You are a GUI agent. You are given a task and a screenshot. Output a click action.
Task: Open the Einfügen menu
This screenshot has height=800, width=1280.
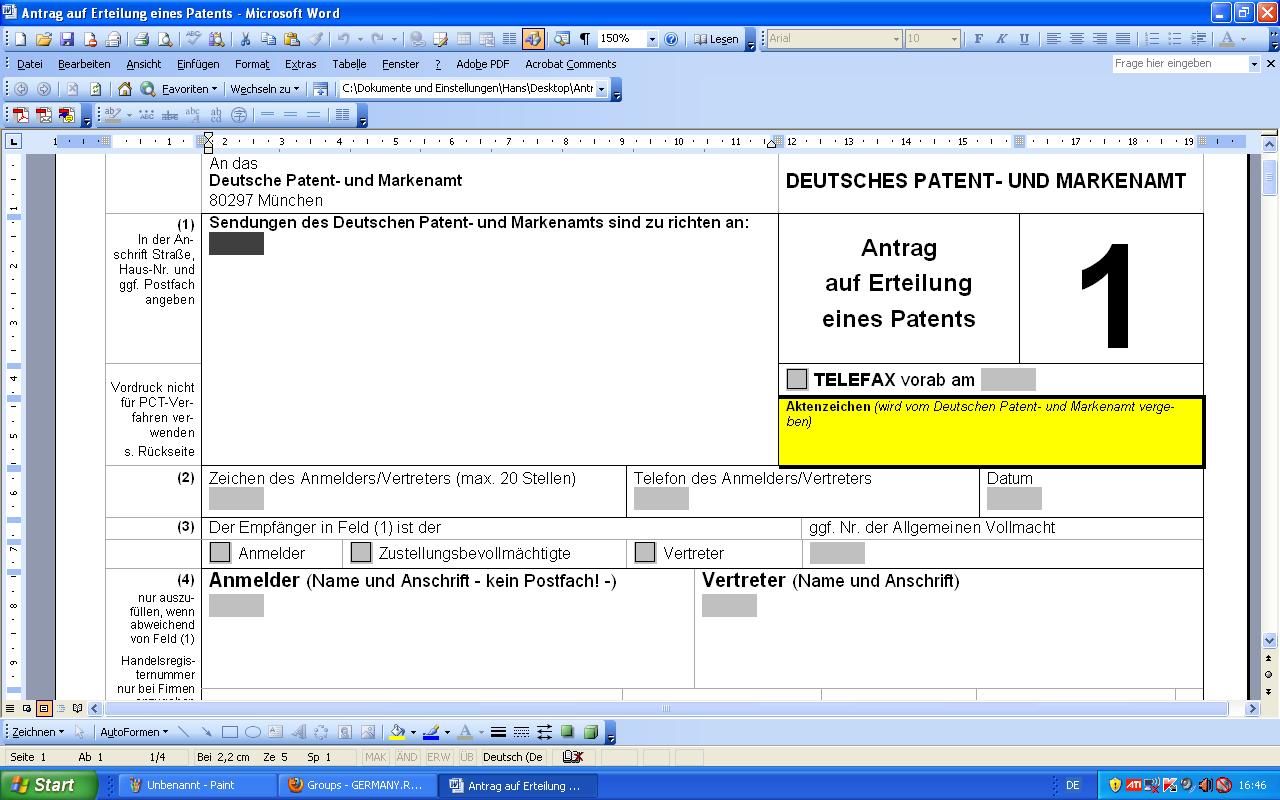[198, 64]
